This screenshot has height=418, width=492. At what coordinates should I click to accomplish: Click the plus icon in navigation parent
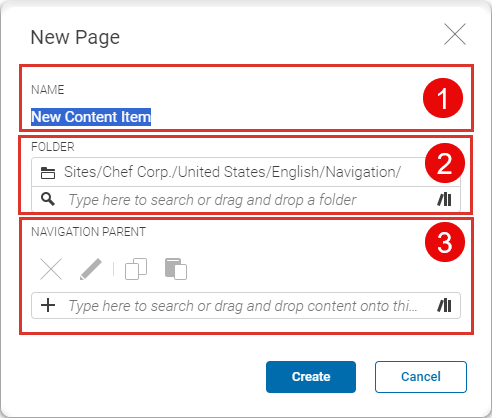coord(48,305)
